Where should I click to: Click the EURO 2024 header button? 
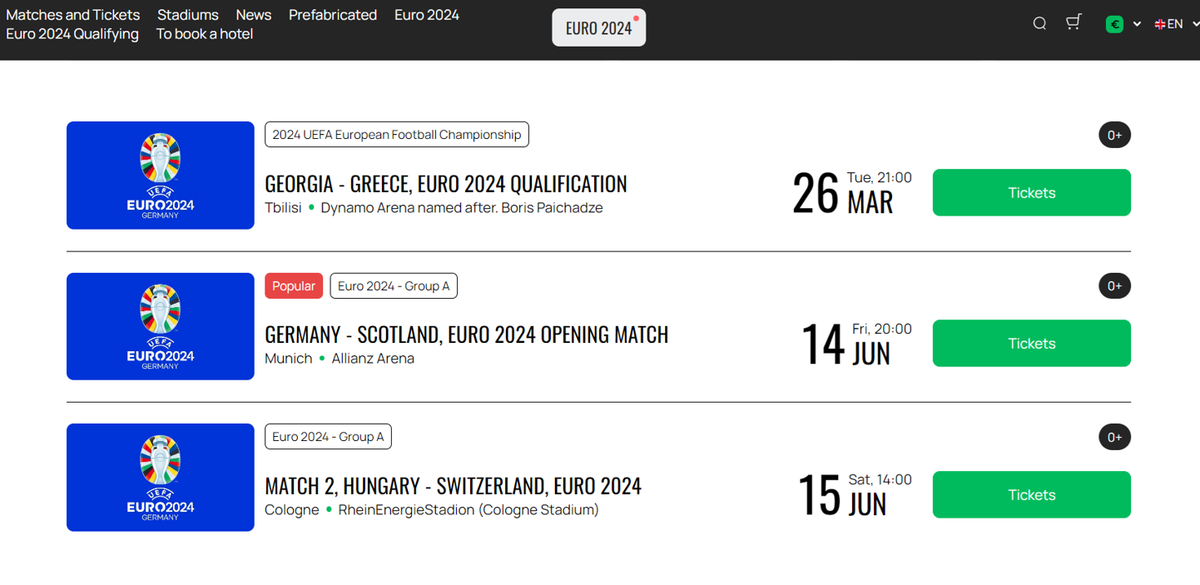click(599, 28)
